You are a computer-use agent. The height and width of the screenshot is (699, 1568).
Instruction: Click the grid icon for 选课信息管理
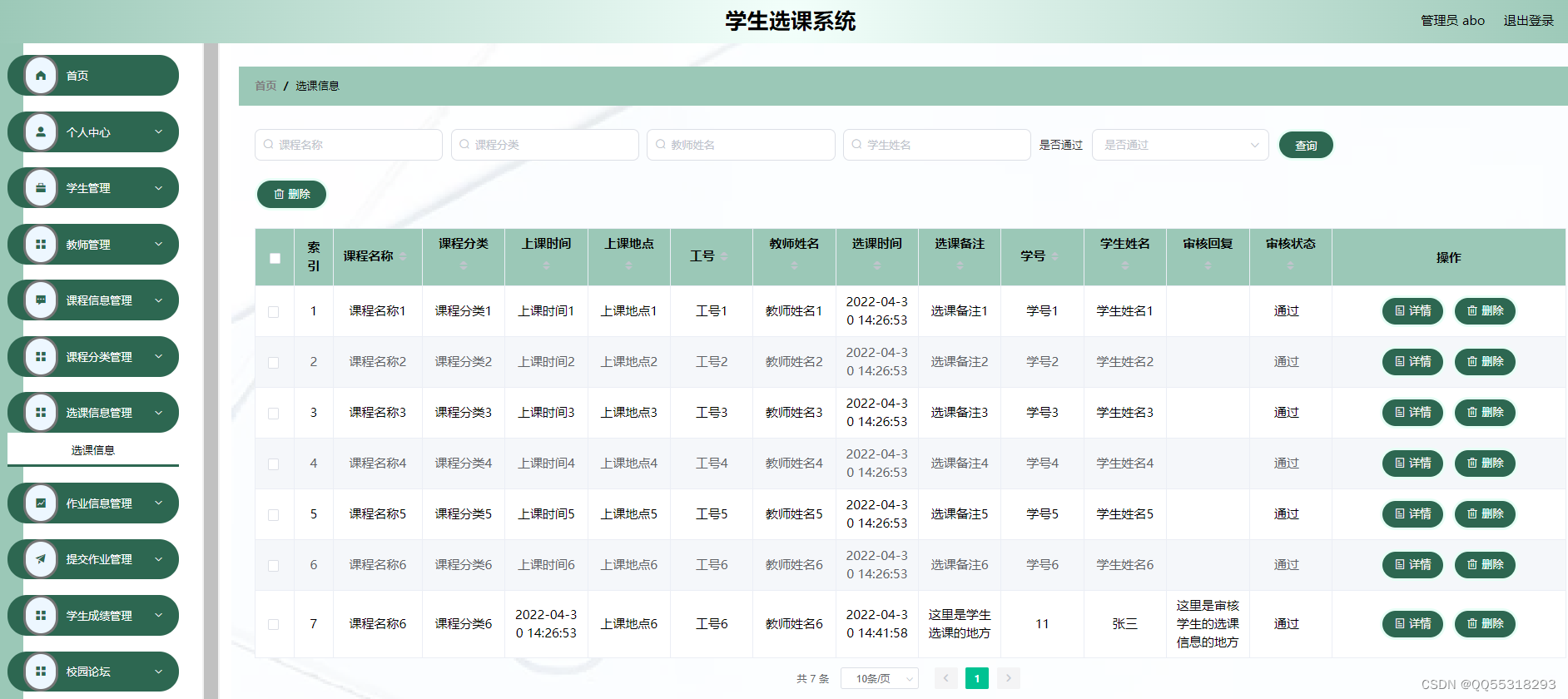tap(41, 412)
